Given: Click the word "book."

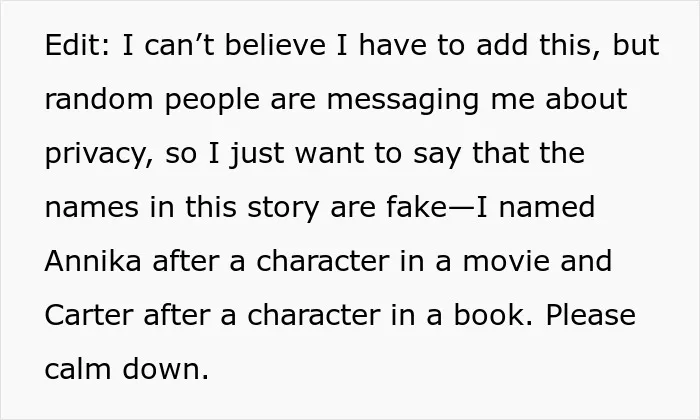Looking at the screenshot, I should click(493, 315).
